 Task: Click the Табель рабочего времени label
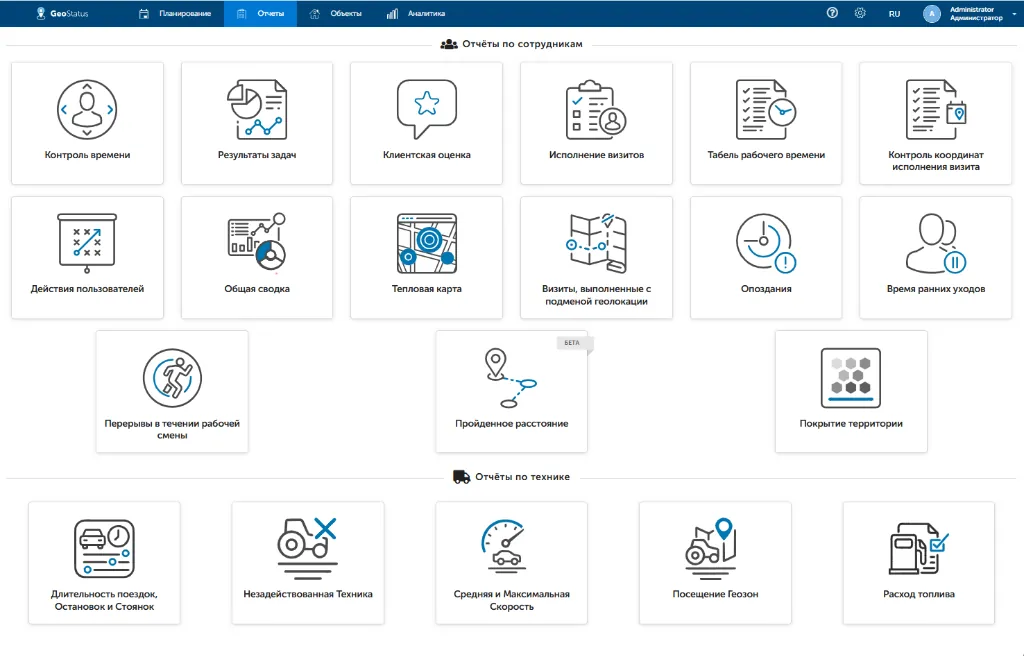[x=766, y=155]
